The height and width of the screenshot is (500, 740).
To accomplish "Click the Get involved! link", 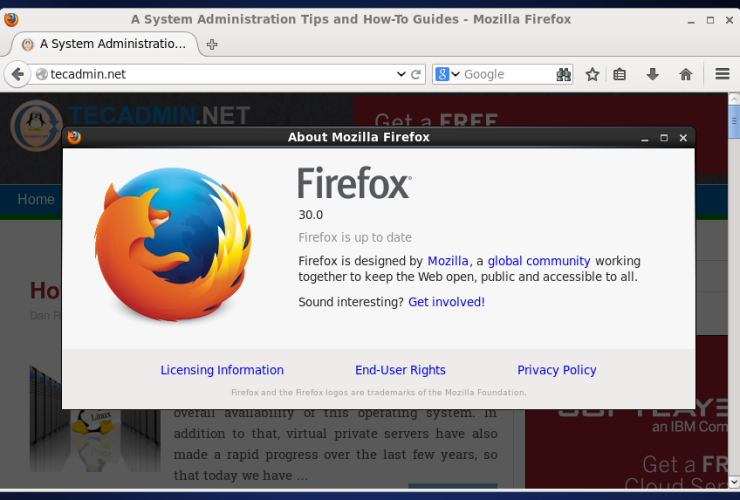I will [446, 302].
